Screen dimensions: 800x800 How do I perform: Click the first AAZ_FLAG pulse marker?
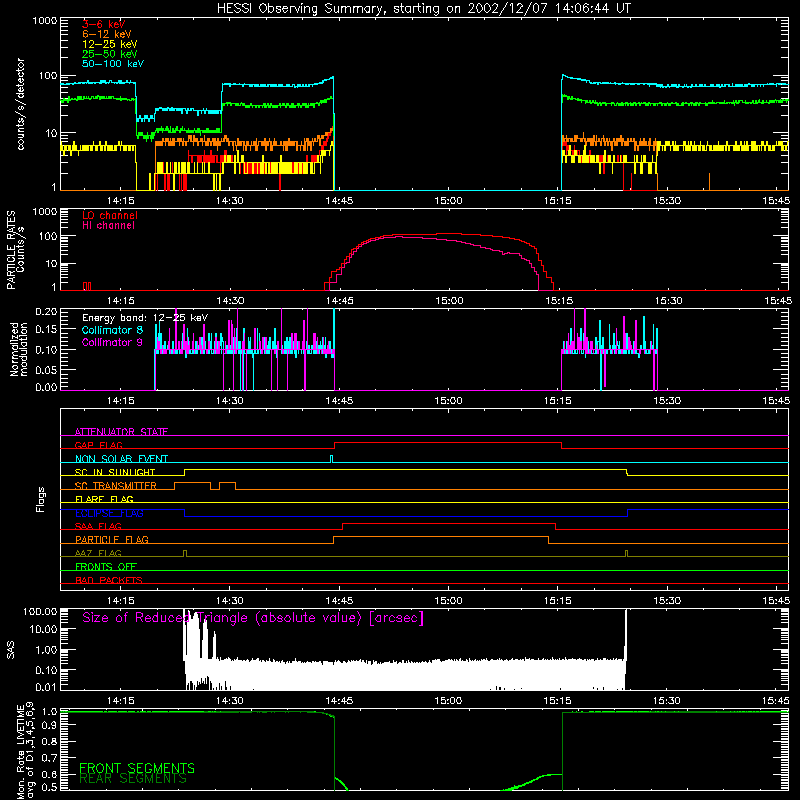click(x=185, y=554)
